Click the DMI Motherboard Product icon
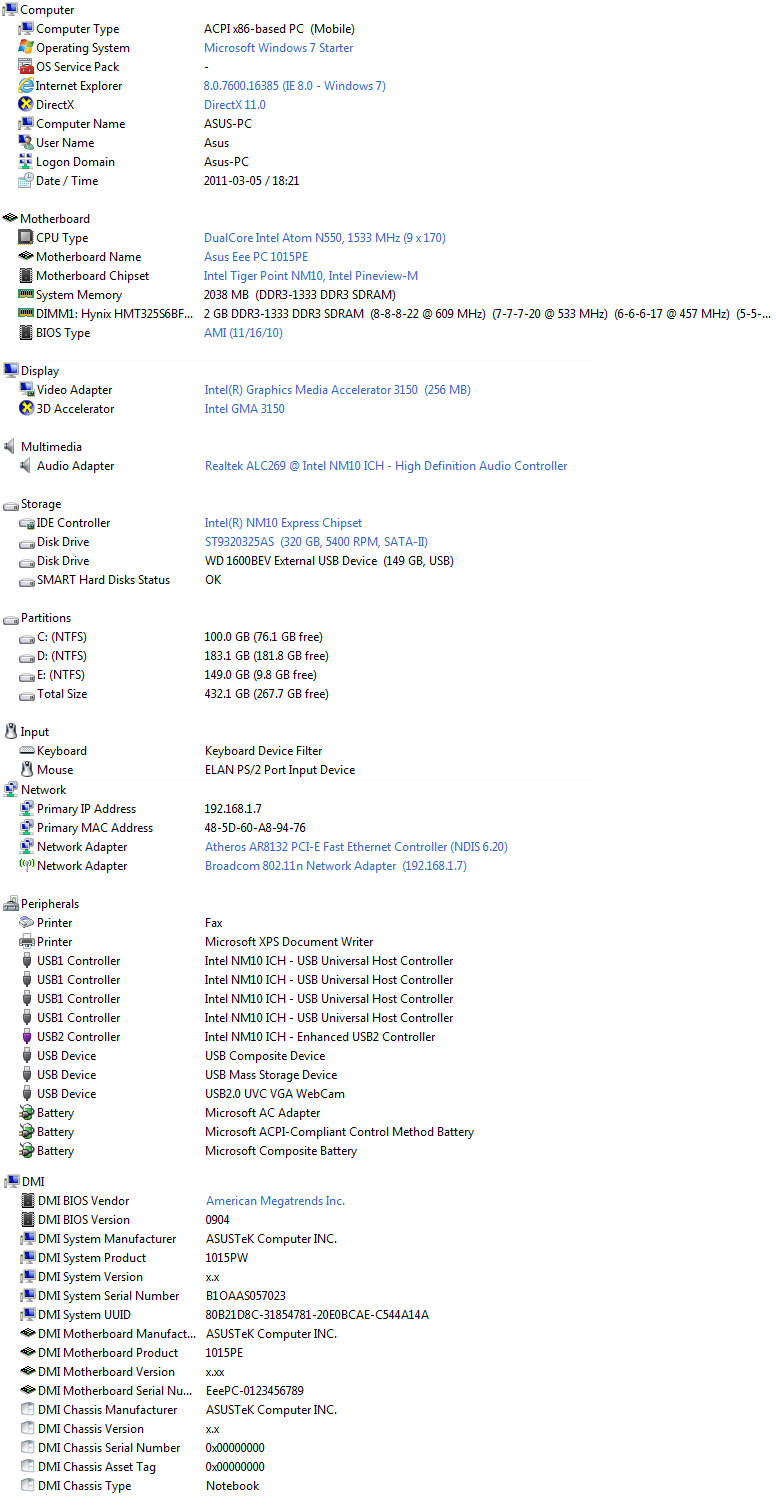Viewport: 776px width, 1505px height. pos(27,1352)
